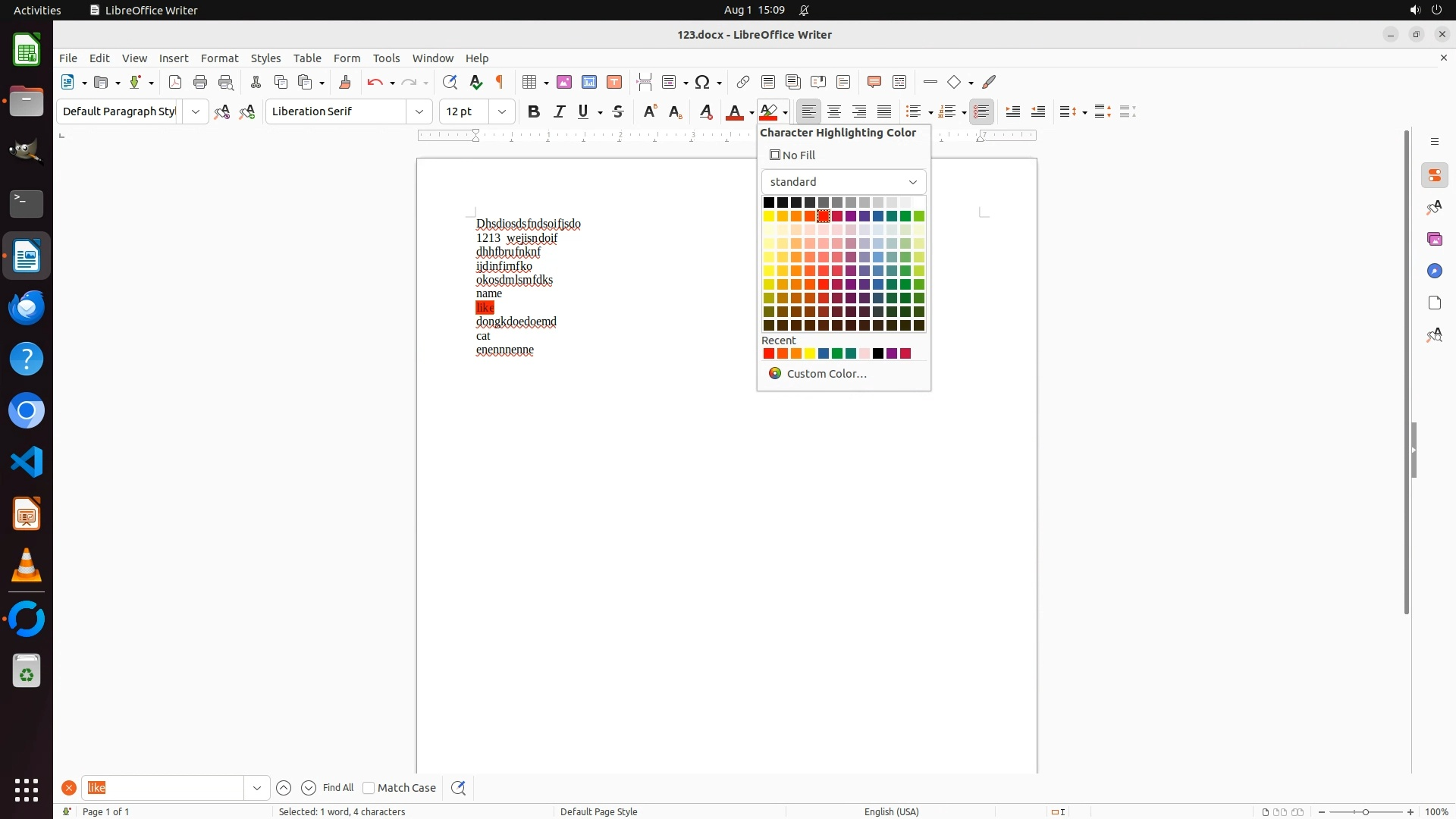Image resolution: width=1456 pixels, height=819 pixels.
Task: Click the Insert Hyperlink icon
Action: pyautogui.click(x=743, y=82)
